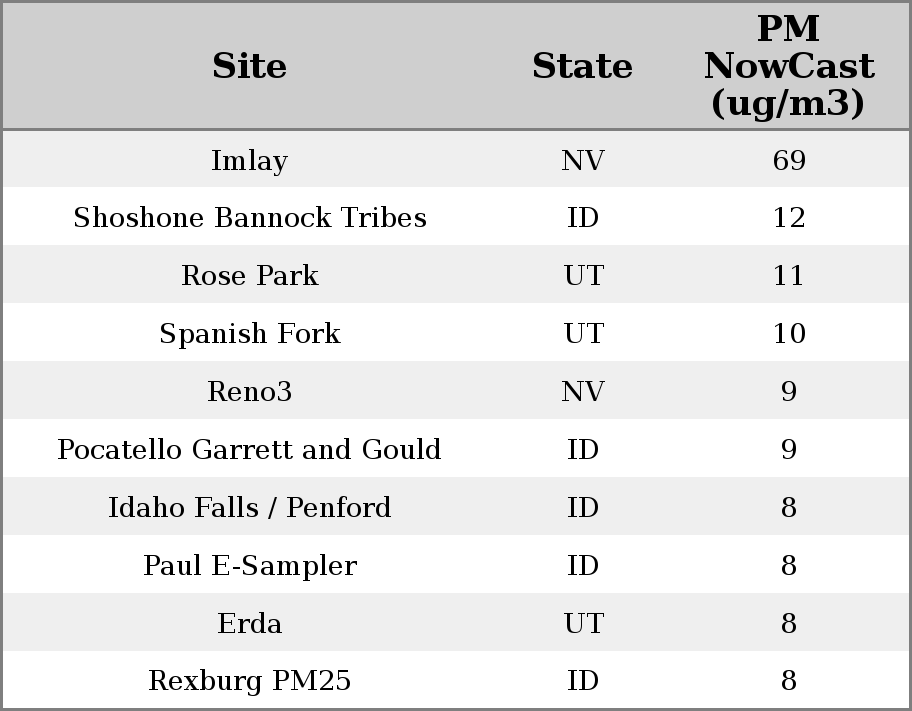The image size is (912, 711).
Task: Click the State column header
Action: coord(582,67)
